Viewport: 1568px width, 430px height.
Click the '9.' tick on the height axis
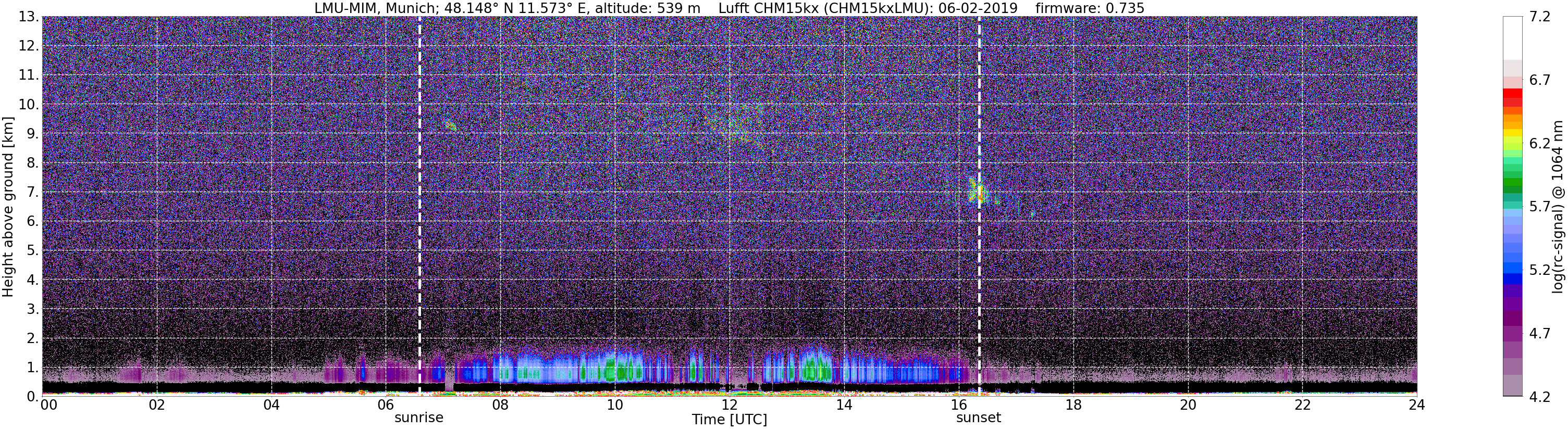[33, 134]
